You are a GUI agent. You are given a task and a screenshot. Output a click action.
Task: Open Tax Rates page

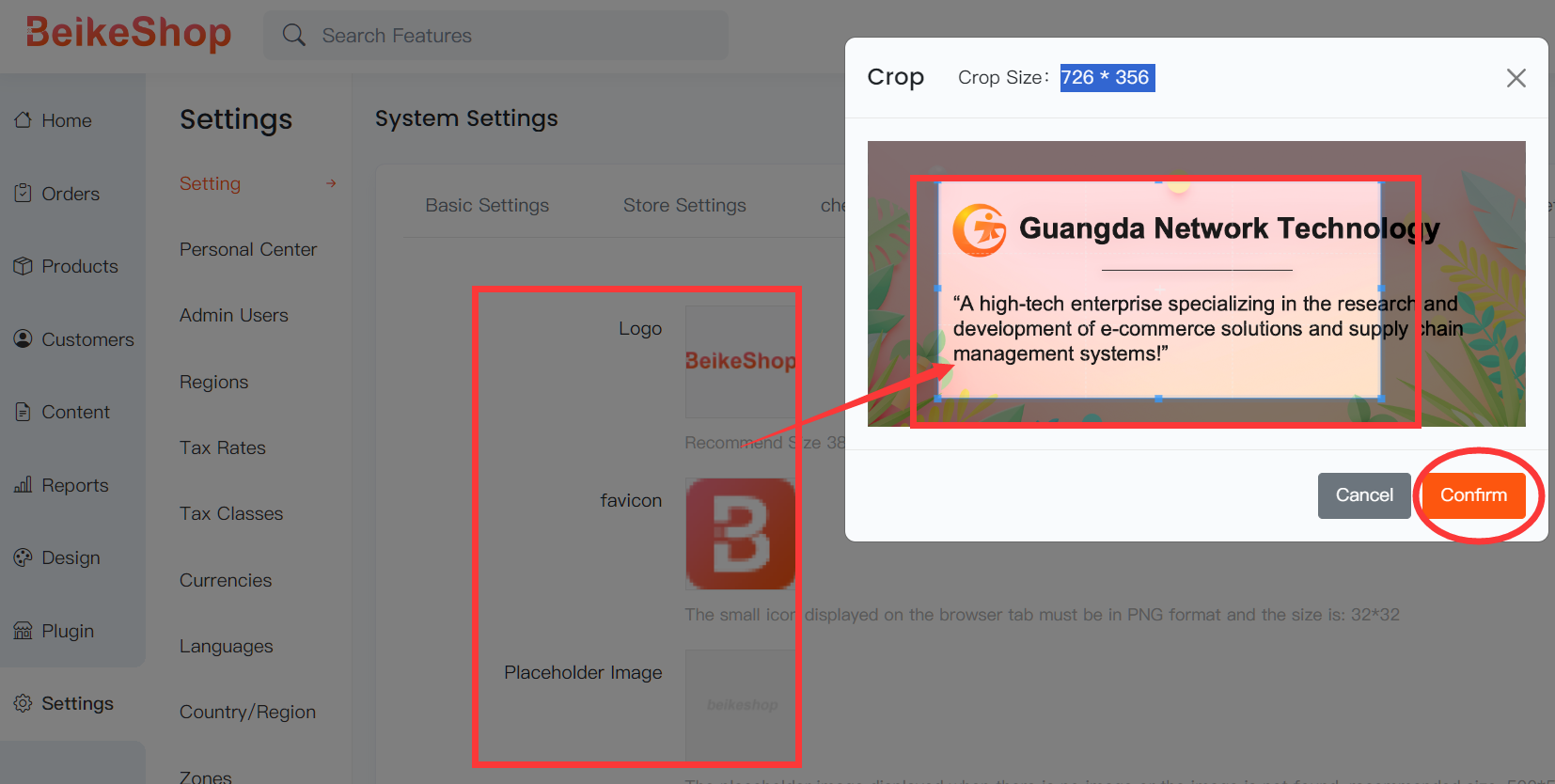click(223, 447)
